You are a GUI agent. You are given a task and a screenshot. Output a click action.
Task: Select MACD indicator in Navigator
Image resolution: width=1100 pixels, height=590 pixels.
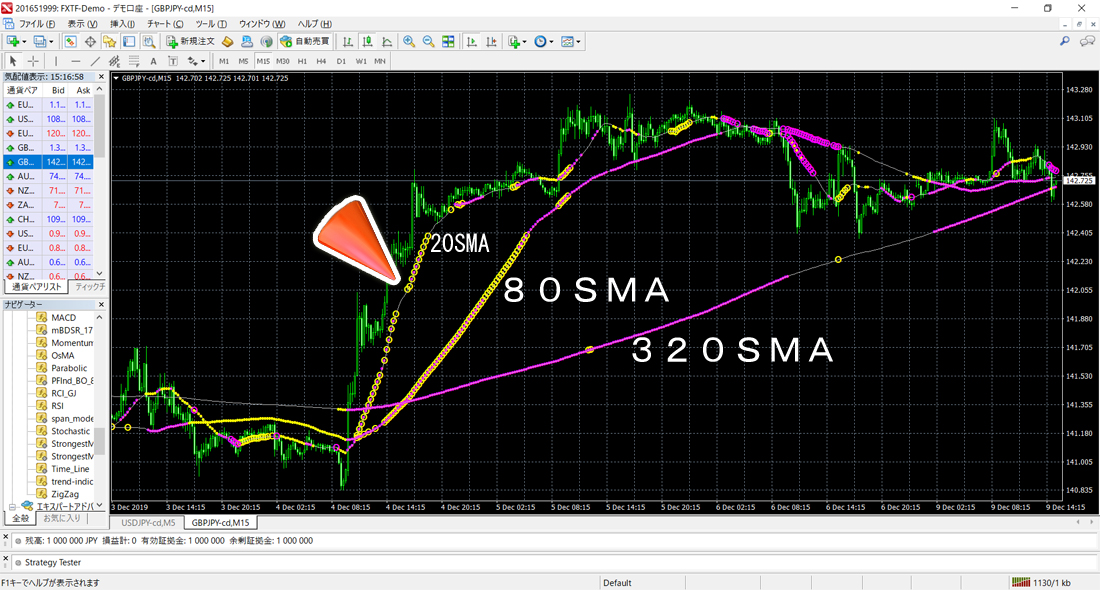63,318
